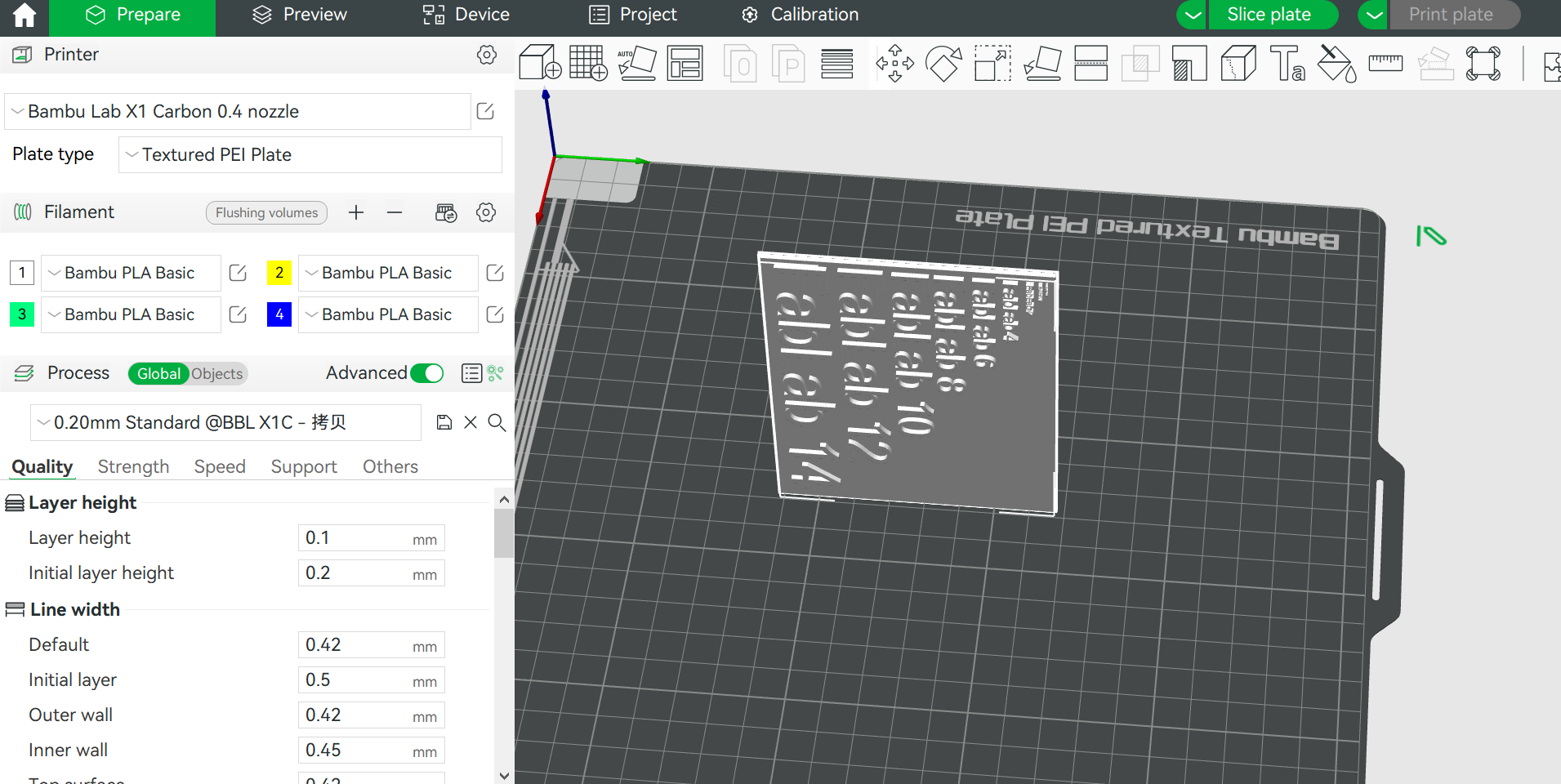Click the Inner wall line width field
The width and height of the screenshot is (1561, 784).
[x=372, y=751]
